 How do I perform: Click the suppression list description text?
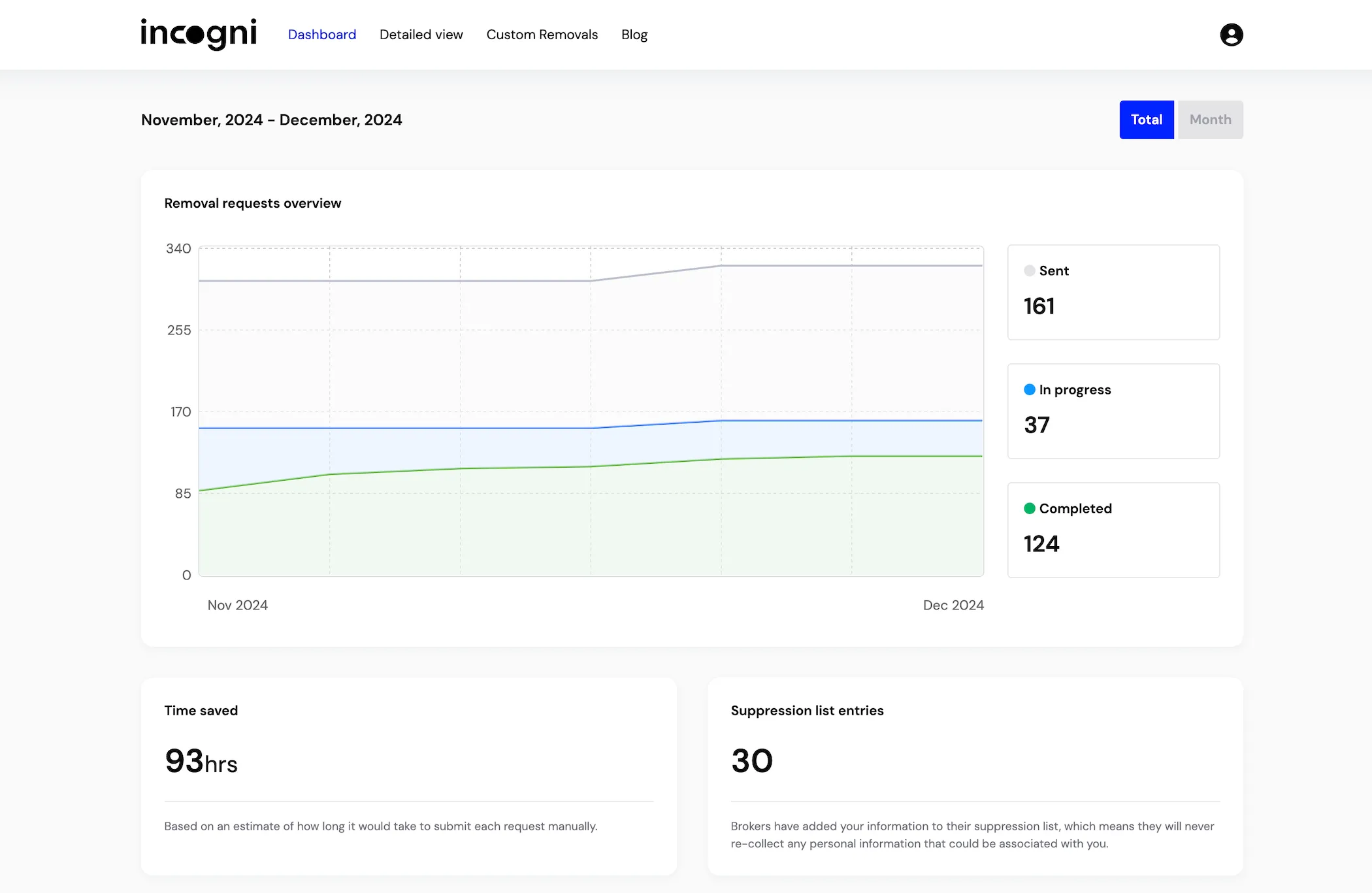click(x=972, y=835)
